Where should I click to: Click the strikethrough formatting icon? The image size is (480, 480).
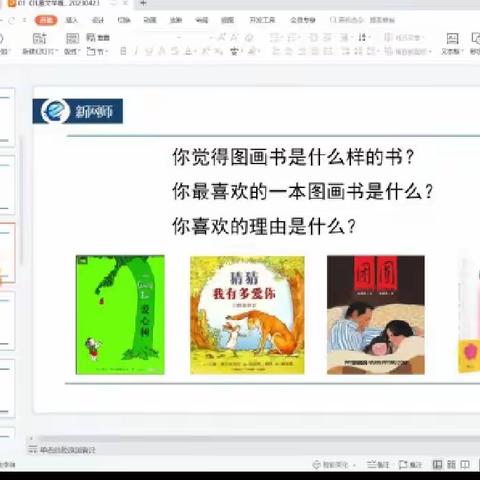175,51
